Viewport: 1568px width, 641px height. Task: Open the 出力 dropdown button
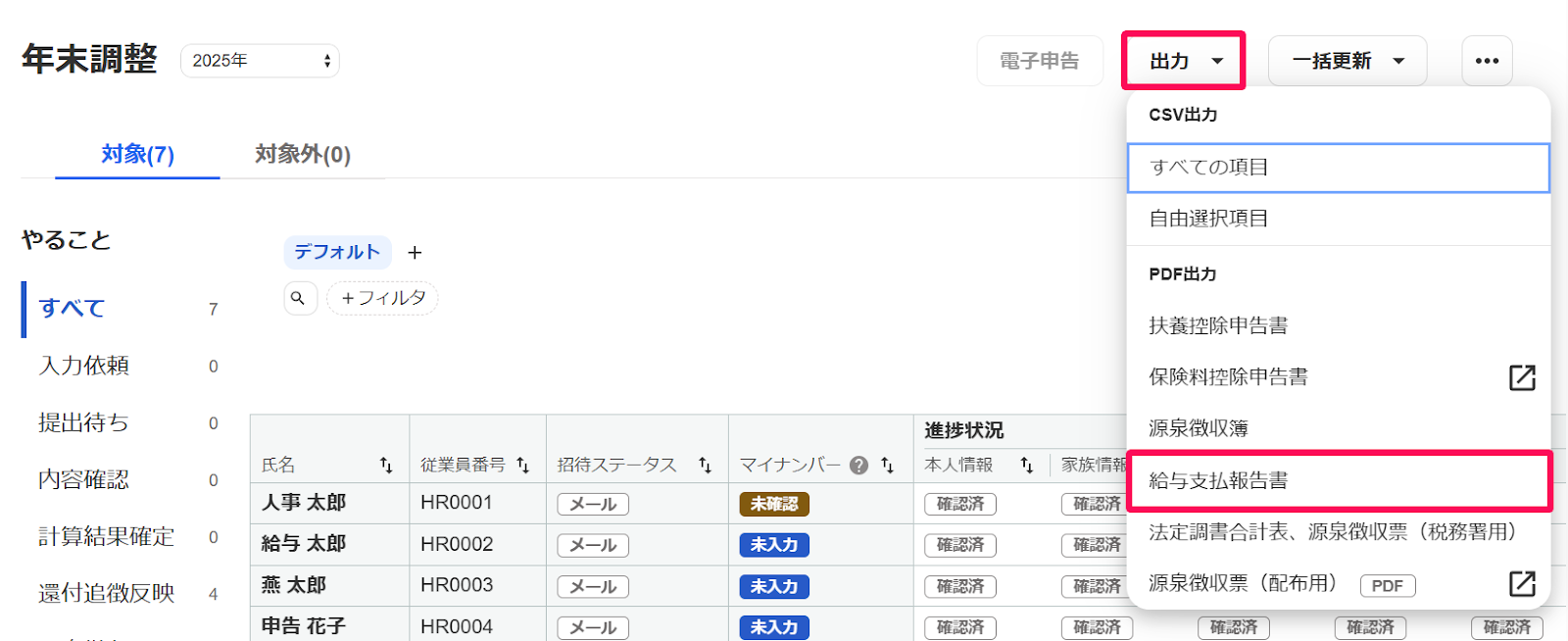[1184, 61]
